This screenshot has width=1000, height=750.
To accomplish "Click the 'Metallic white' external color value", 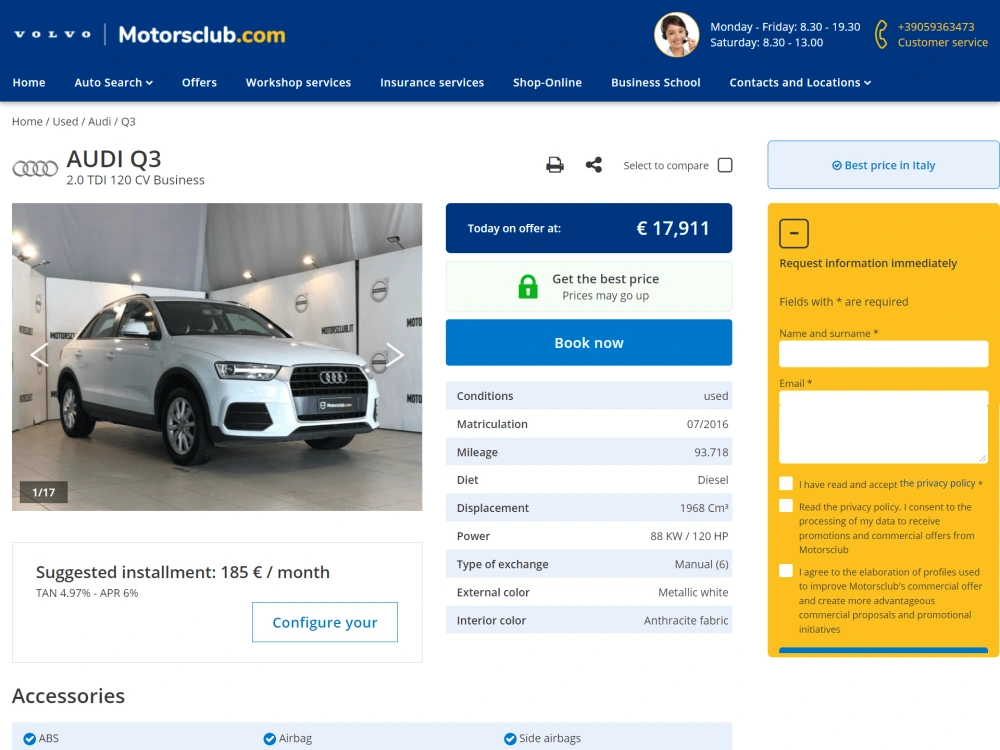I will click(693, 592).
